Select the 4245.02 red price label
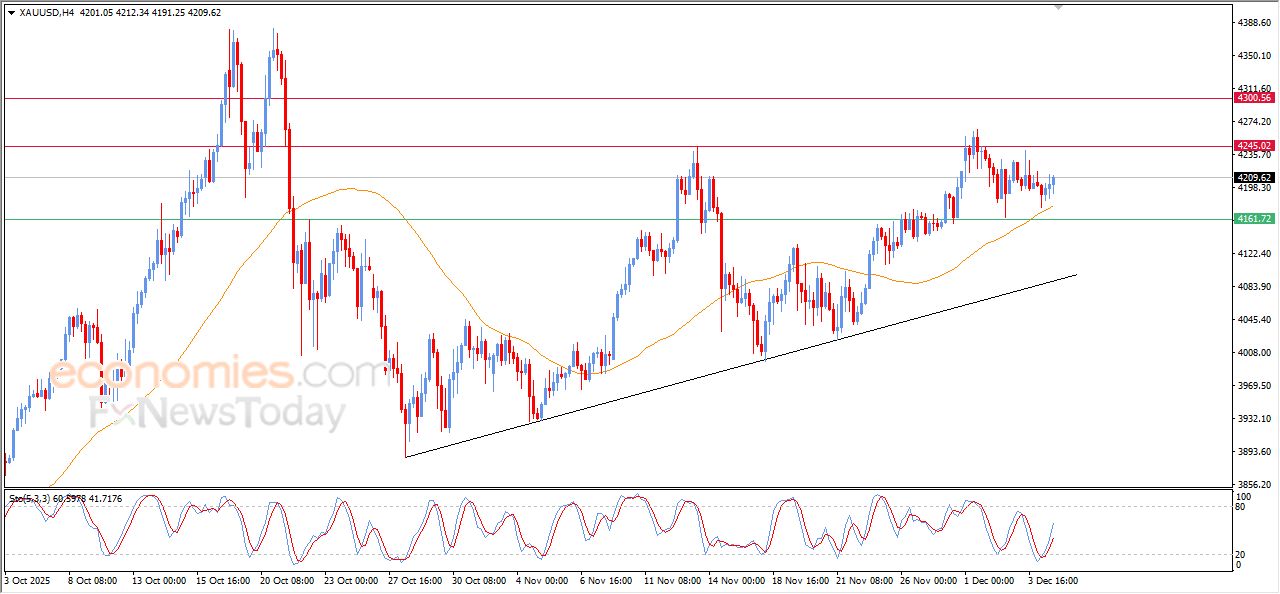The width and height of the screenshot is (1280, 594). (1253, 146)
